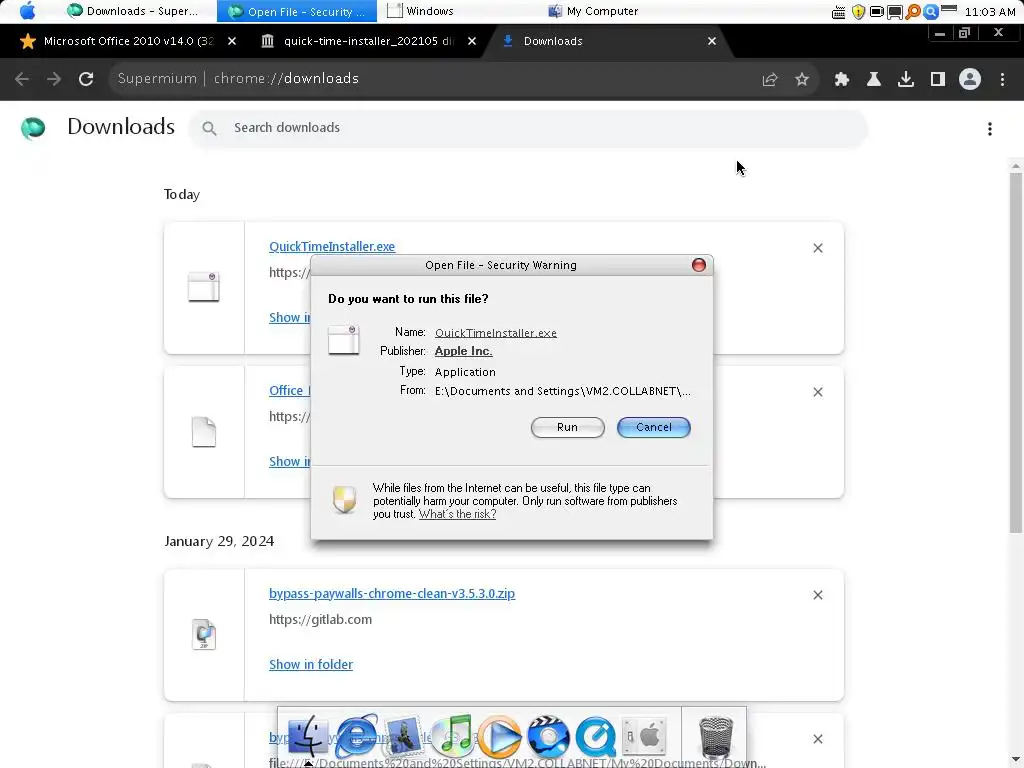Open Downloads page more actions menu

989,129
